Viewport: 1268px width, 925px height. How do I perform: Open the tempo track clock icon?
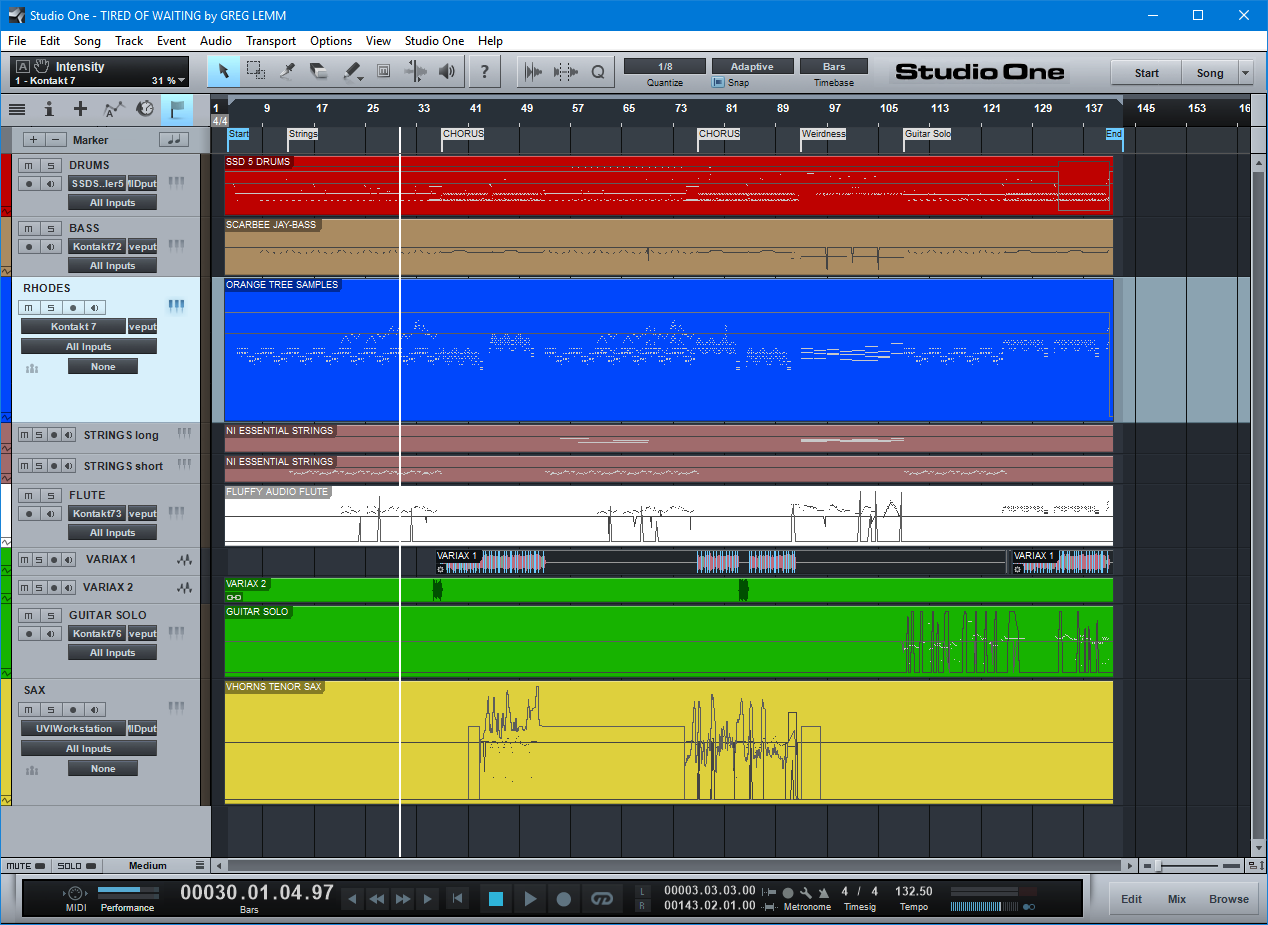145,109
